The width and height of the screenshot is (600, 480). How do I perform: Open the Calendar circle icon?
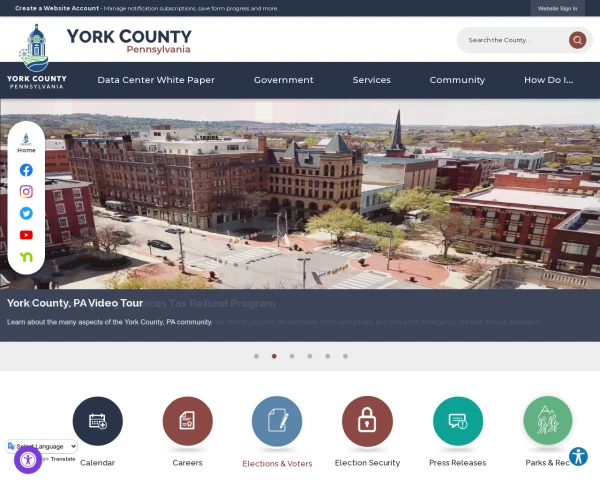point(98,421)
